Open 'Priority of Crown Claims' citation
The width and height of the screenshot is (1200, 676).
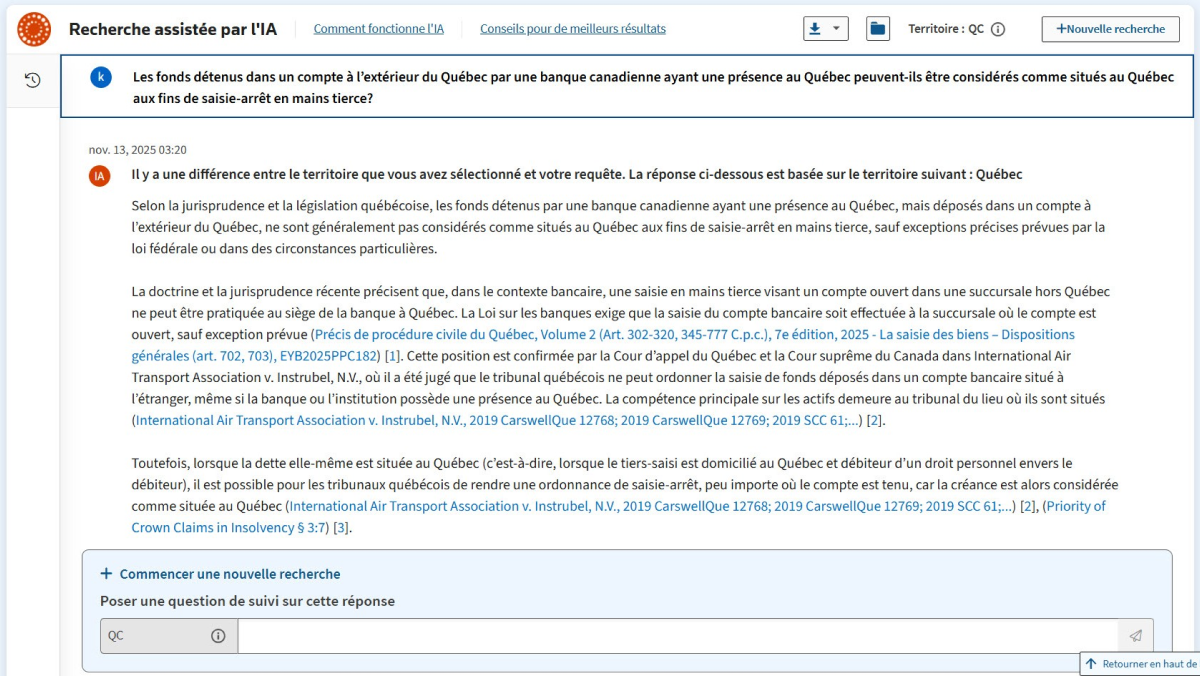point(1076,506)
